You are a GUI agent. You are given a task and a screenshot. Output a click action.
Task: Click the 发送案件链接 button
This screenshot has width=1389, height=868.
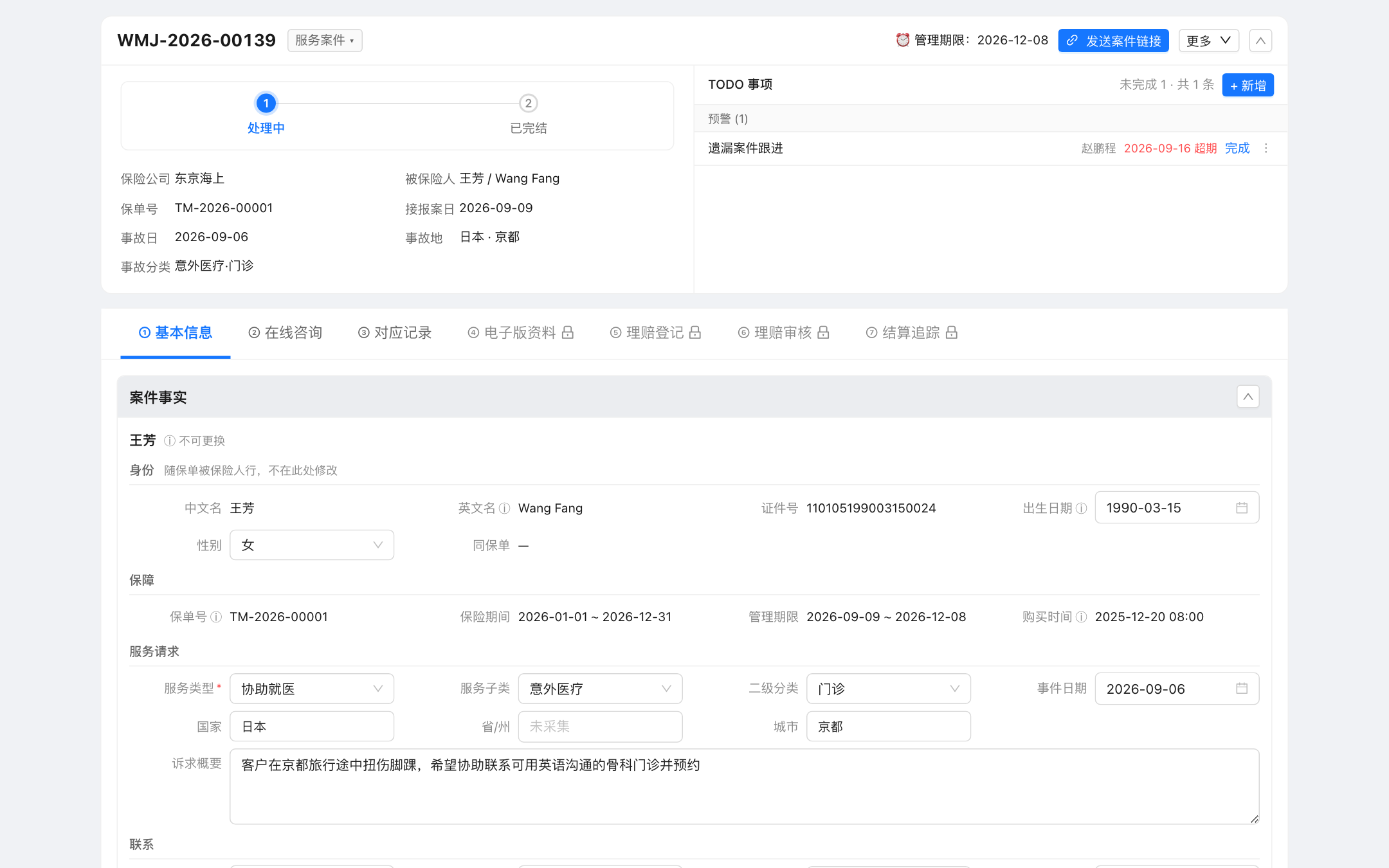coord(1114,41)
